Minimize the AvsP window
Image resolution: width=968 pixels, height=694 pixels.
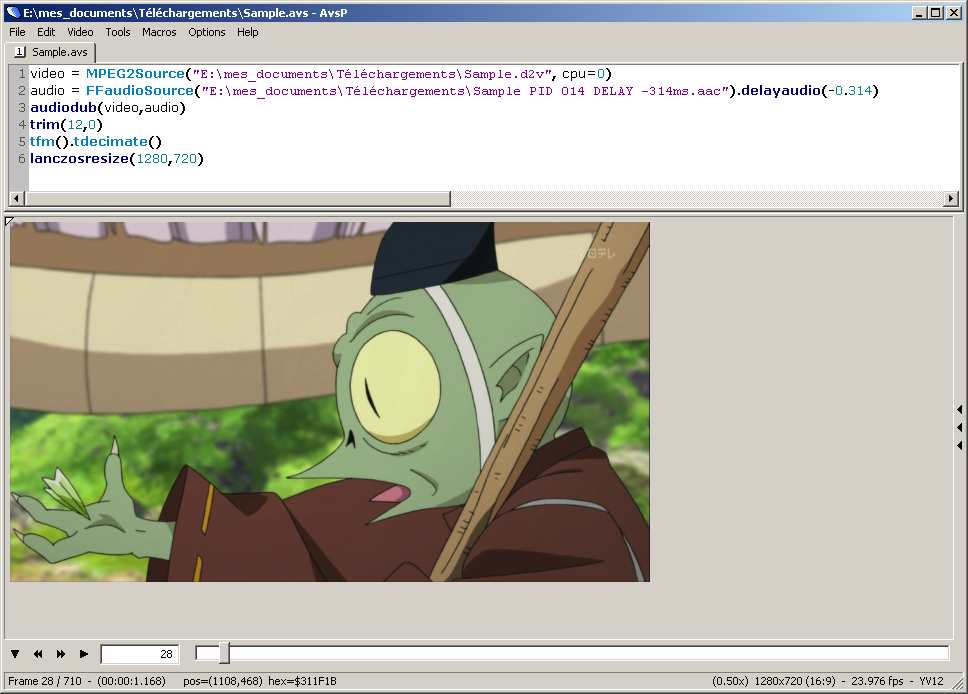(x=919, y=12)
